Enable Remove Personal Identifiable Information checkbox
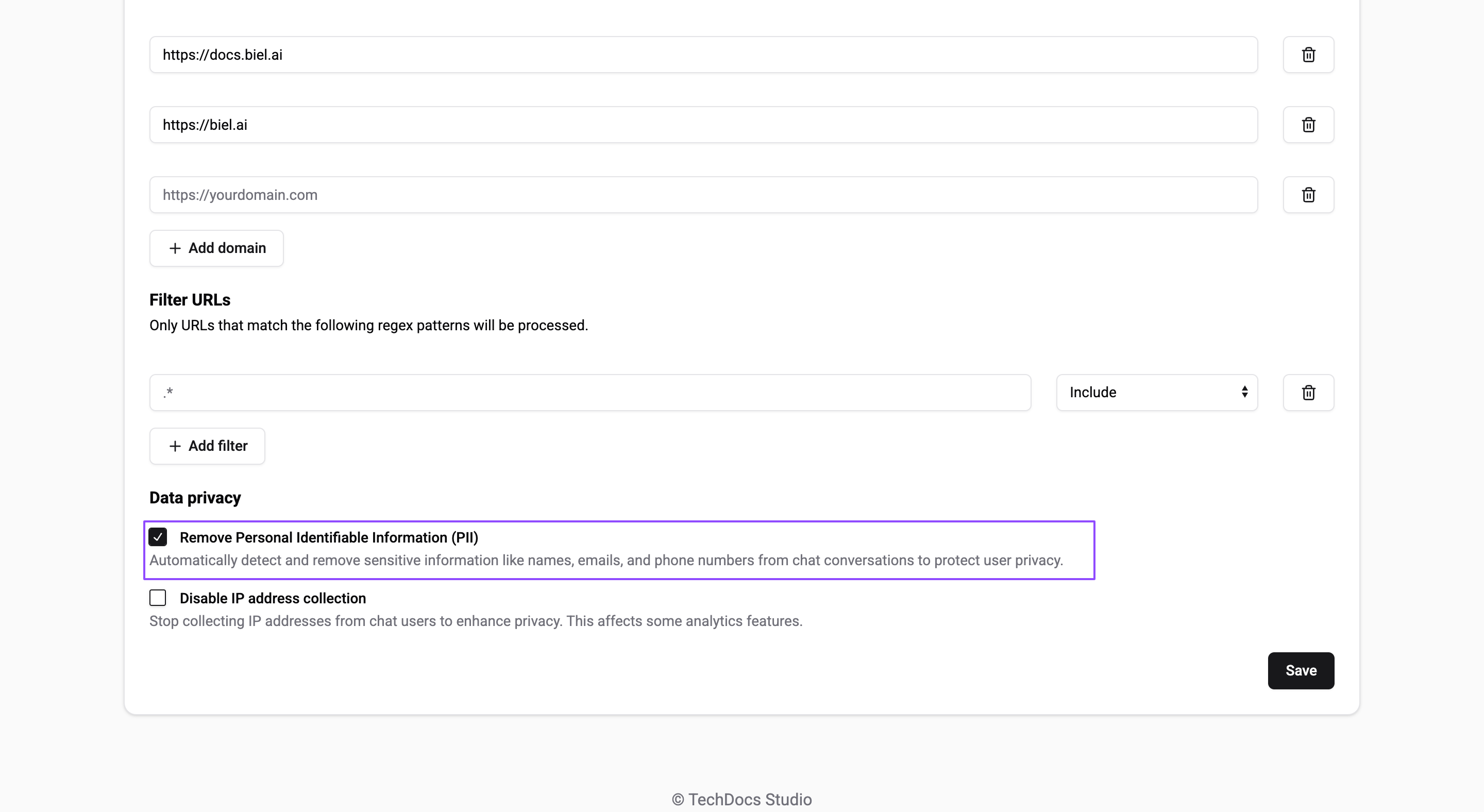This screenshot has height=812, width=1484. point(157,537)
